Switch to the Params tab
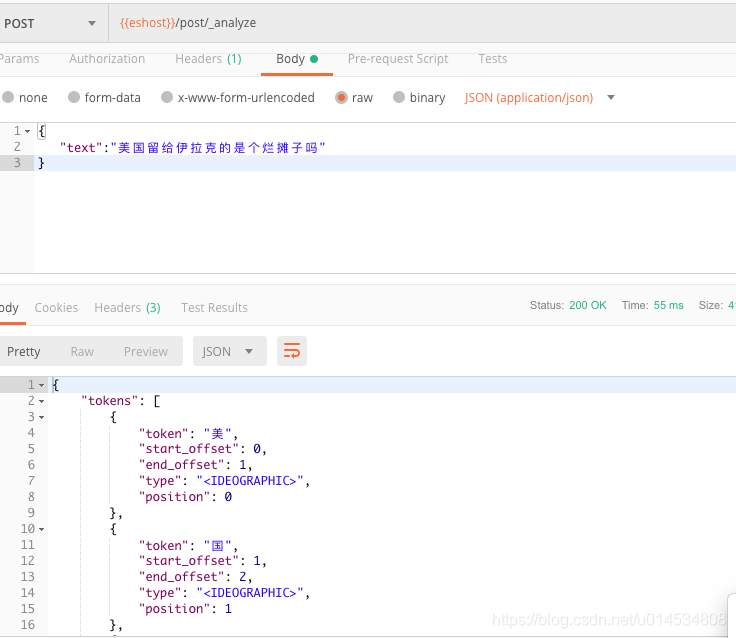This screenshot has height=638, width=736. click(x=19, y=59)
